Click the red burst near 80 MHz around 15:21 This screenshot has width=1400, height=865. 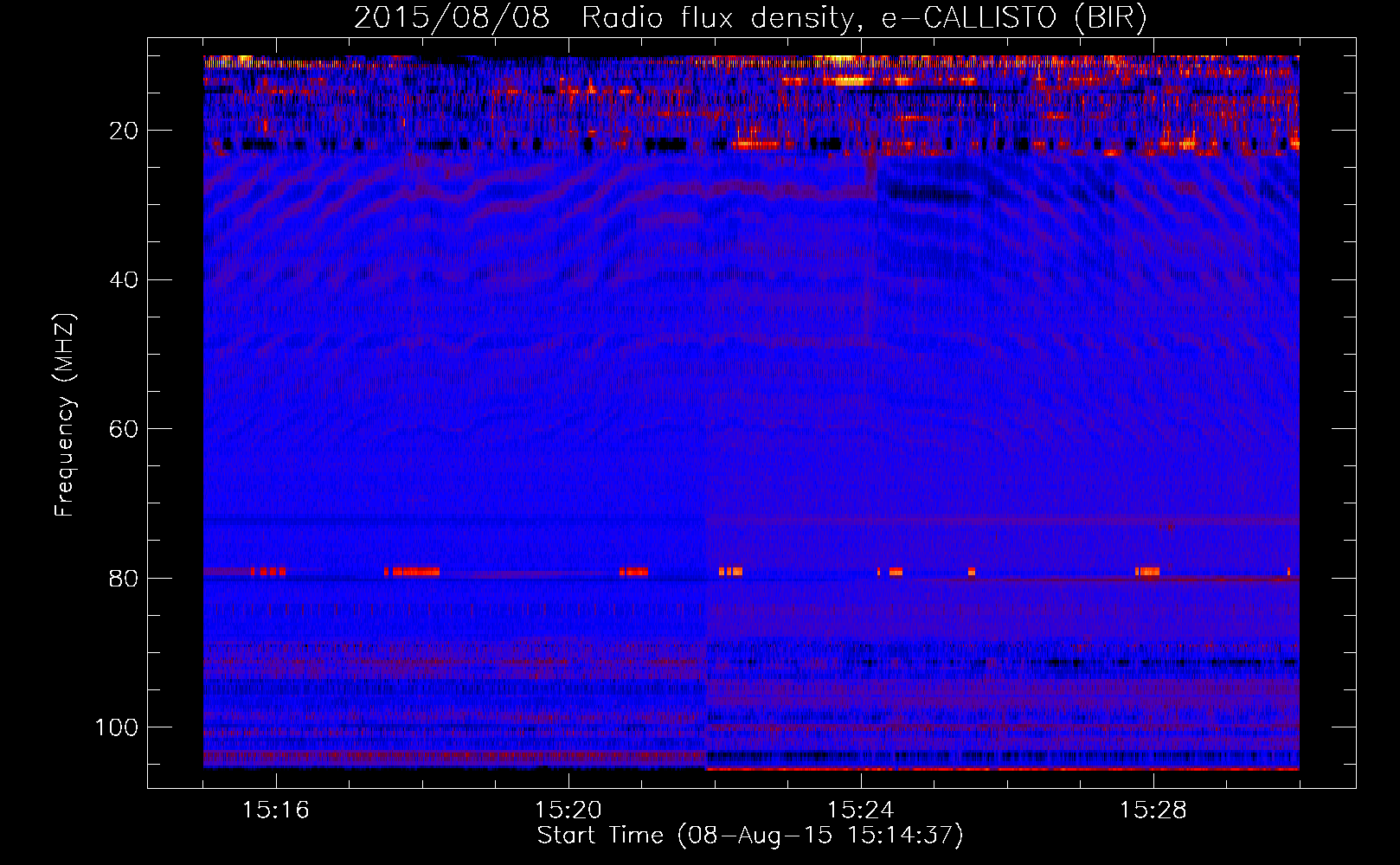coord(634,572)
